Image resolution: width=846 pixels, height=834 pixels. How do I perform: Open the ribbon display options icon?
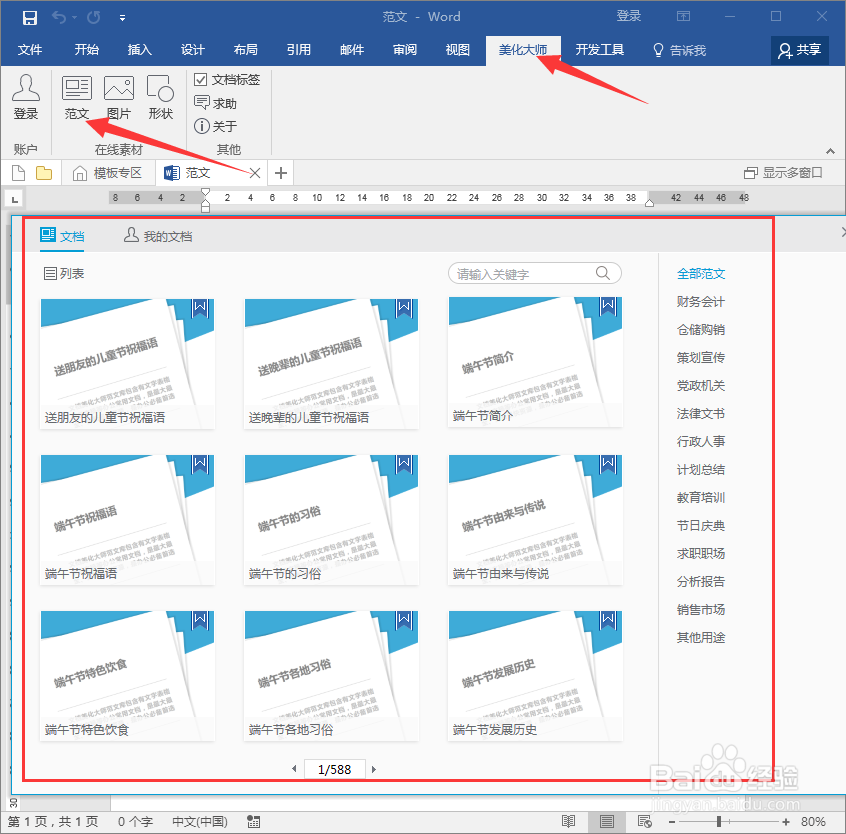point(683,16)
